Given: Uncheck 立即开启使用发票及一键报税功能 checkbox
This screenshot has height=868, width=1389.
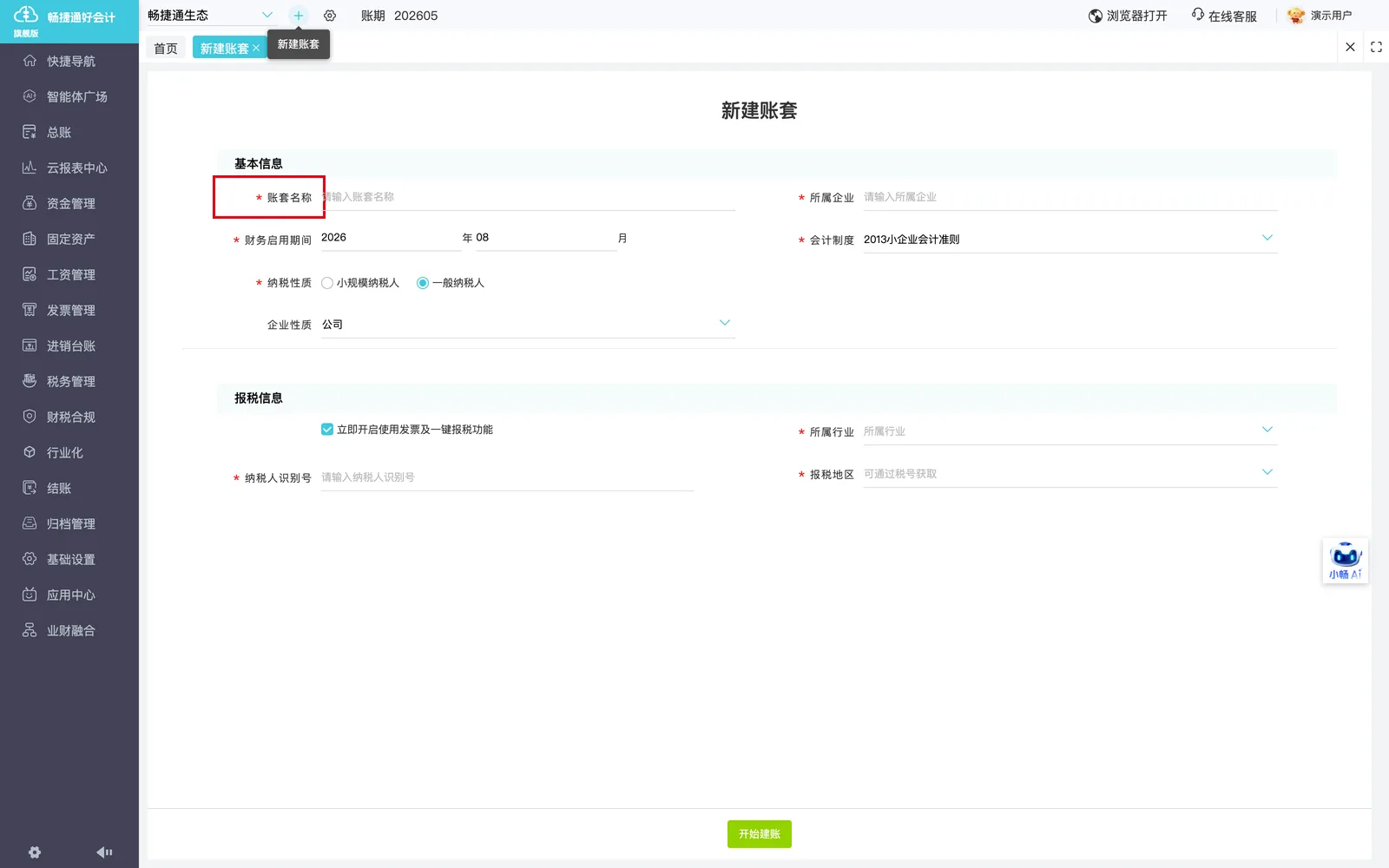Looking at the screenshot, I should point(327,430).
